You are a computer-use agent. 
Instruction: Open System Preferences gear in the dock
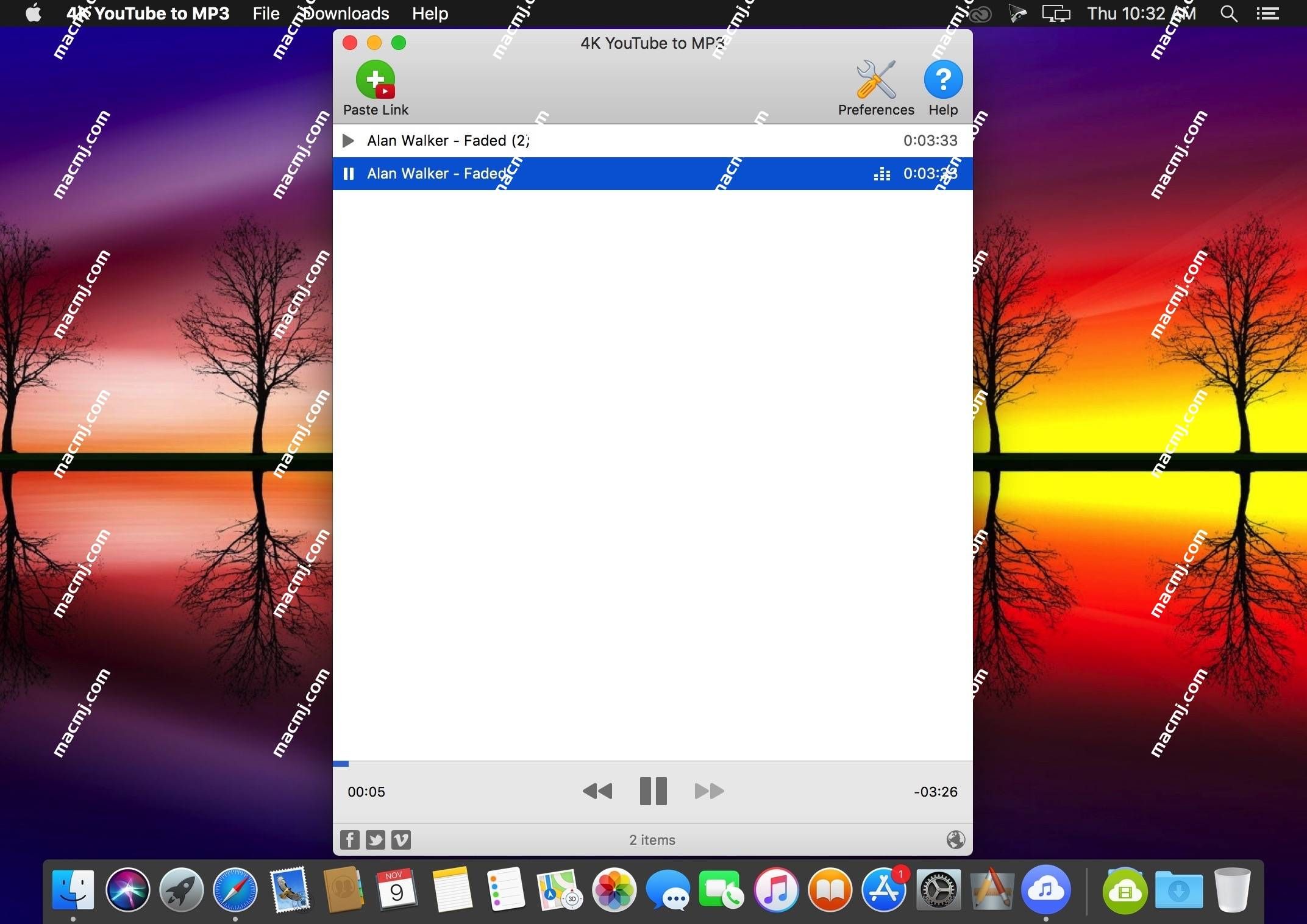point(938,890)
